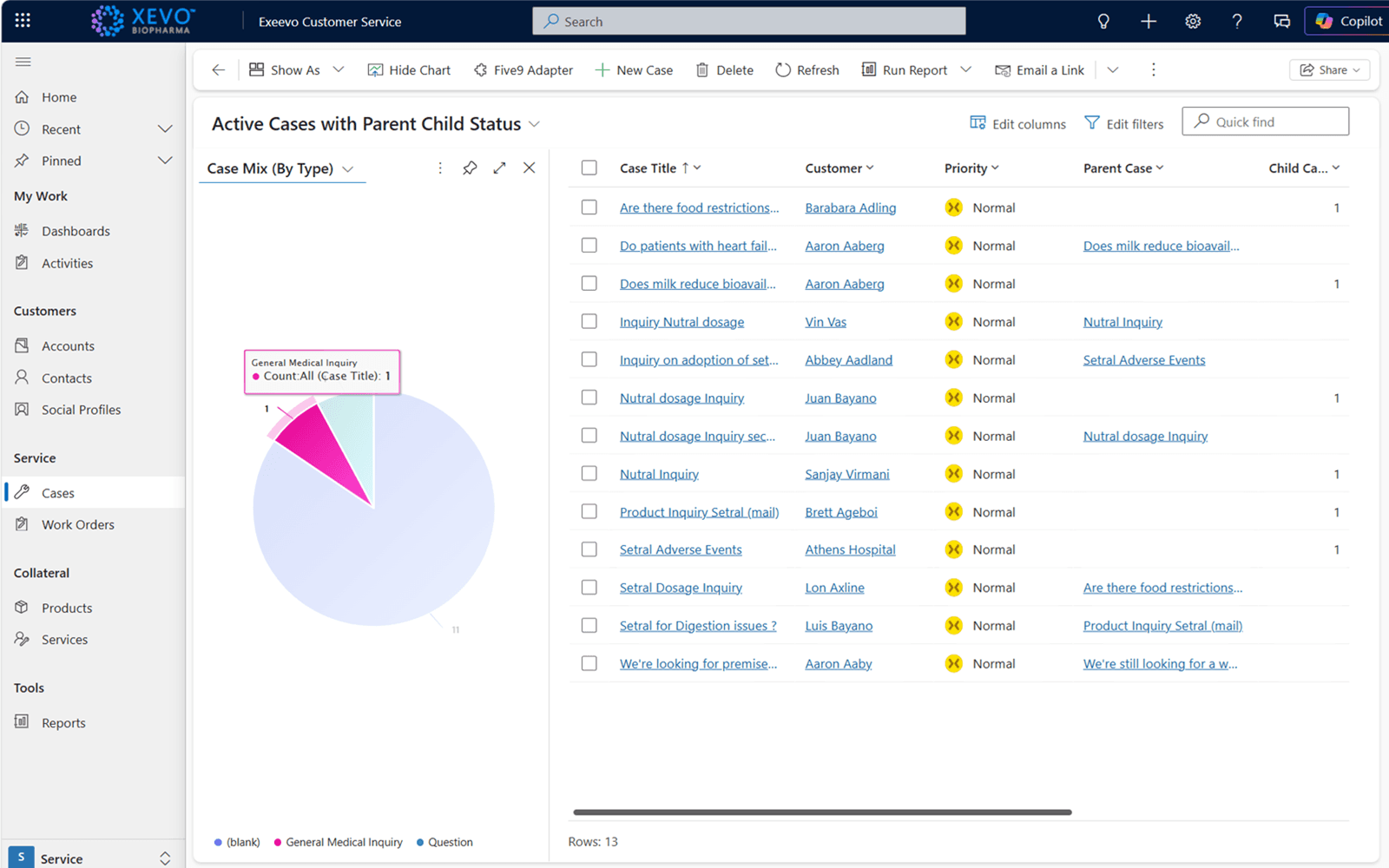Open the app launcher waffle icon
The image size is (1389, 868).
click(x=23, y=21)
